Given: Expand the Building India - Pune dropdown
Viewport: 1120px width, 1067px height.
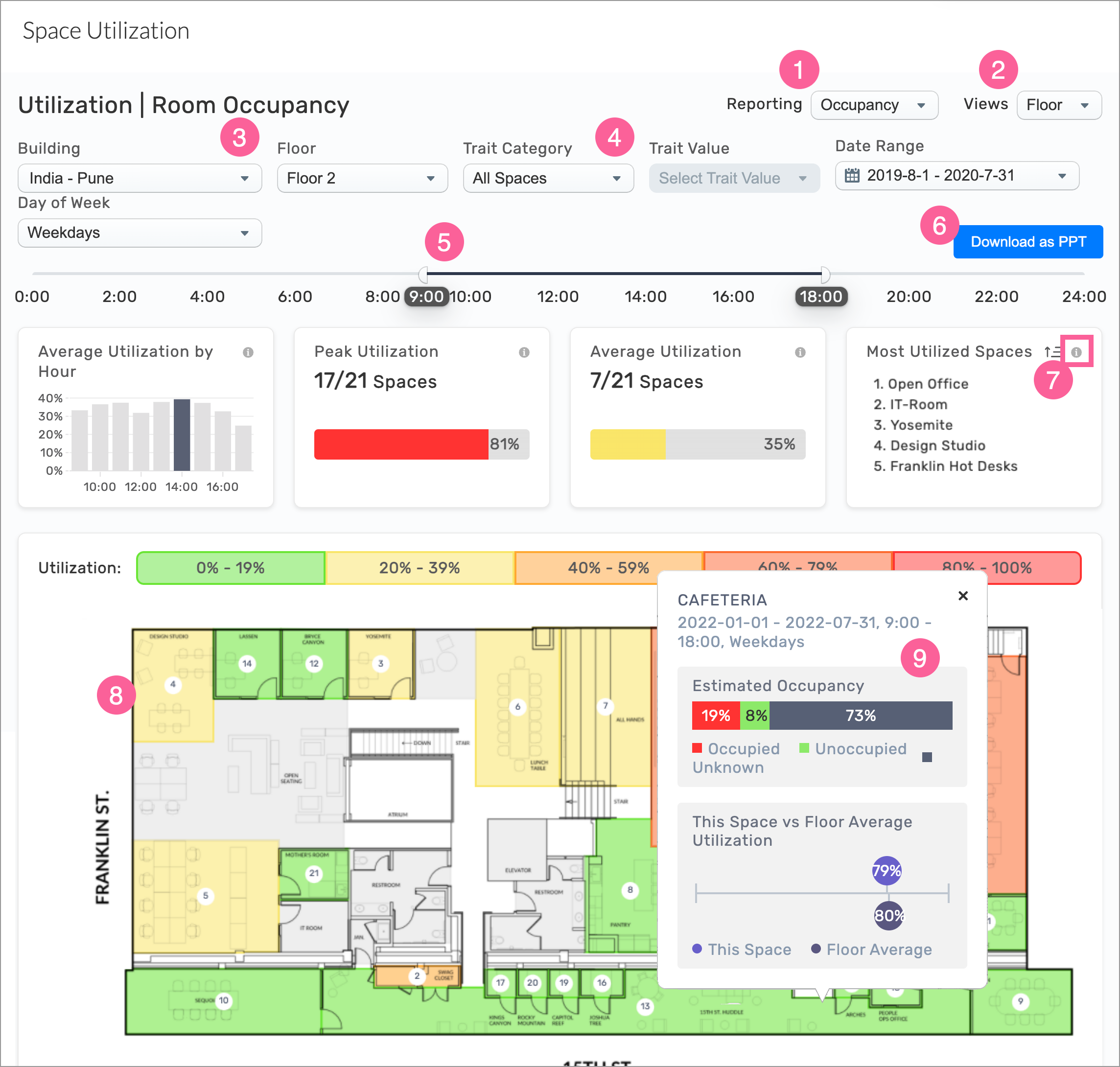Looking at the screenshot, I should tap(140, 178).
